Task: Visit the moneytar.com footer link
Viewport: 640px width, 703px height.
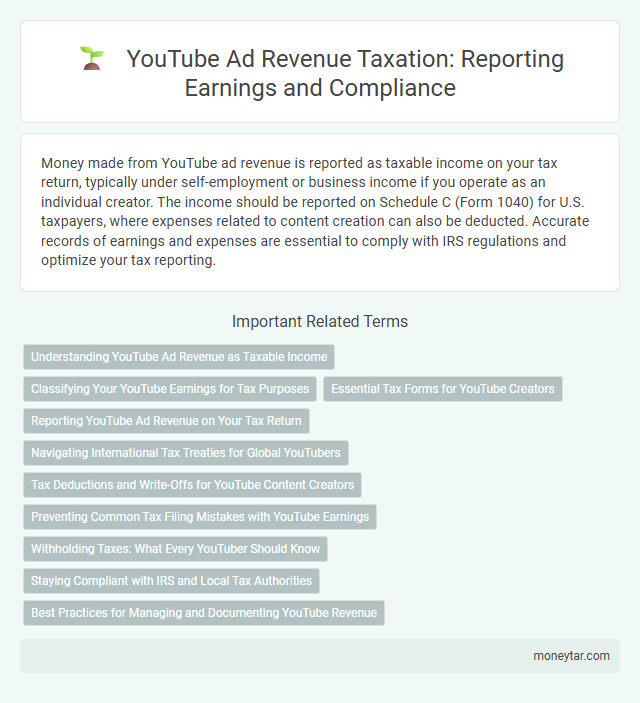Action: pos(571,656)
